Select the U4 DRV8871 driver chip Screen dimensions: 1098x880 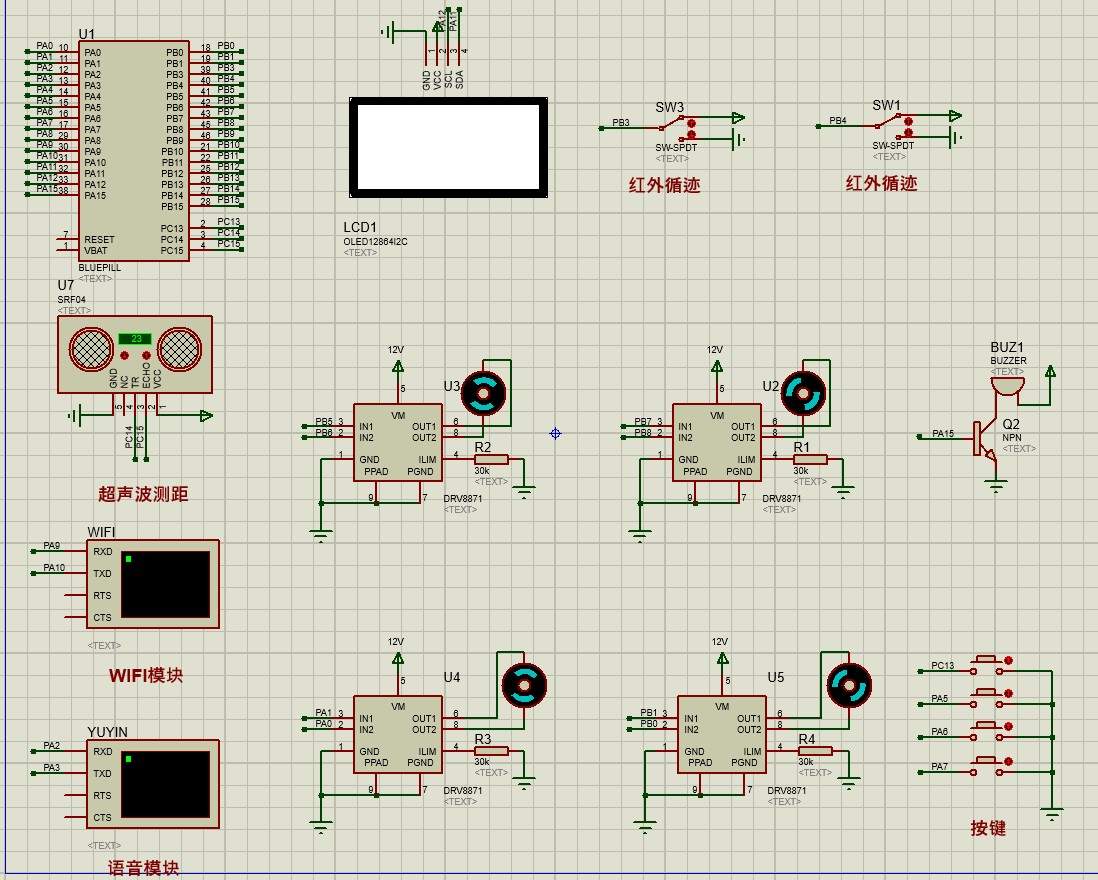(x=398, y=734)
